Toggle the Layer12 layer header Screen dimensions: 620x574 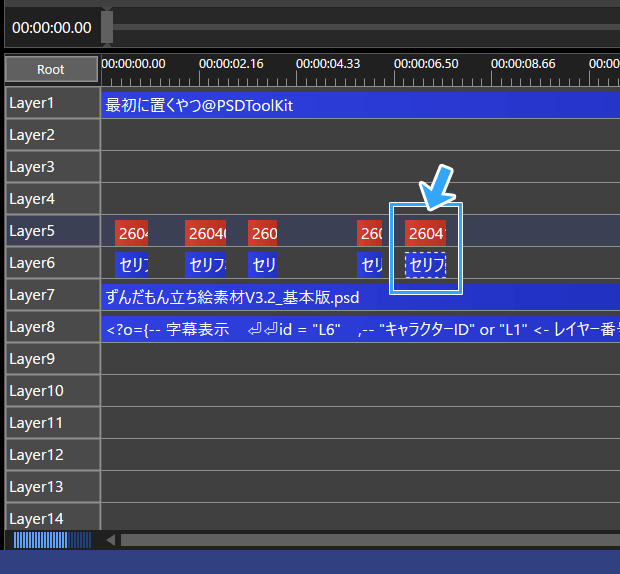tap(51, 455)
